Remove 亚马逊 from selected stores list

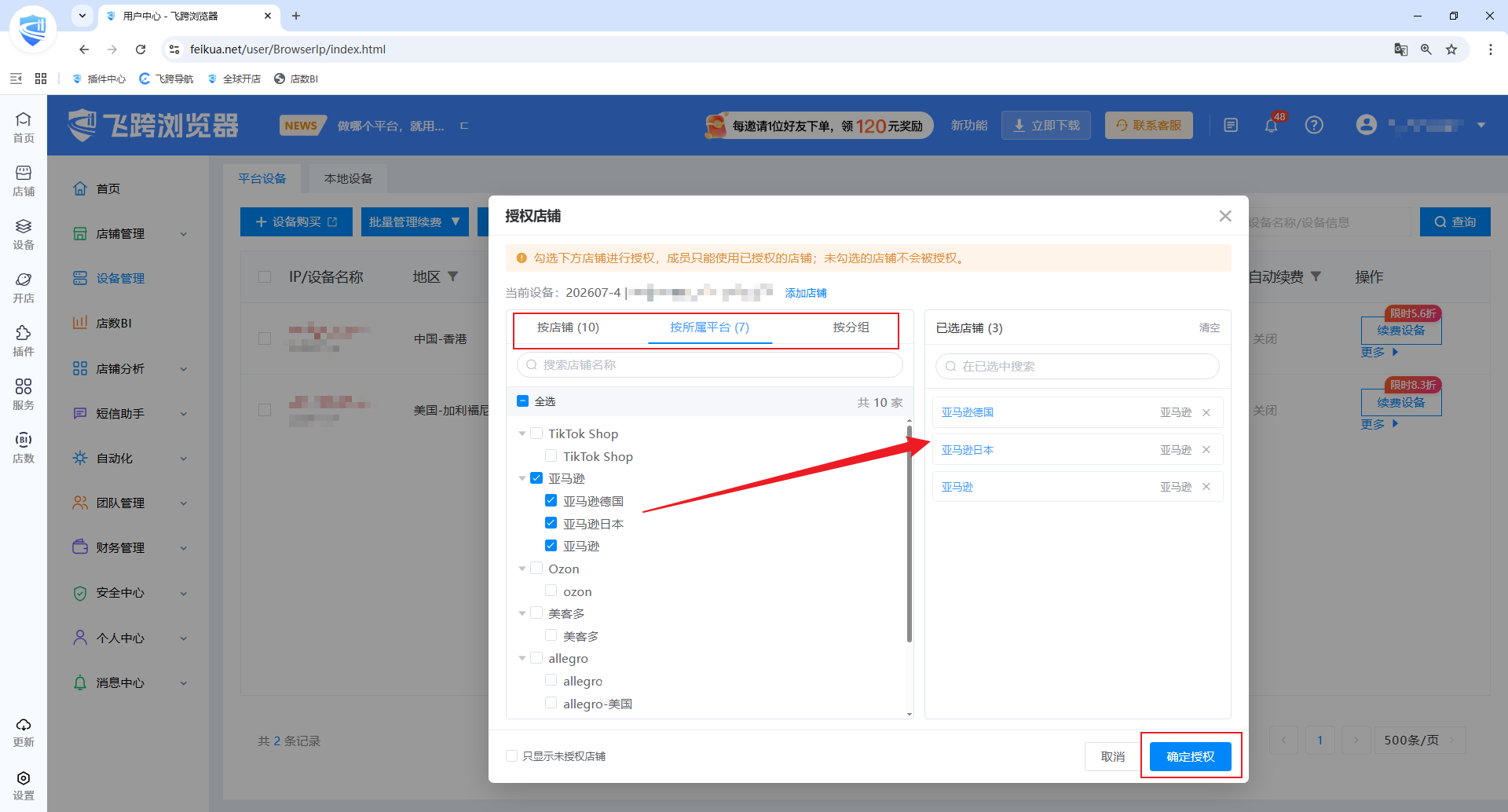coord(1206,487)
